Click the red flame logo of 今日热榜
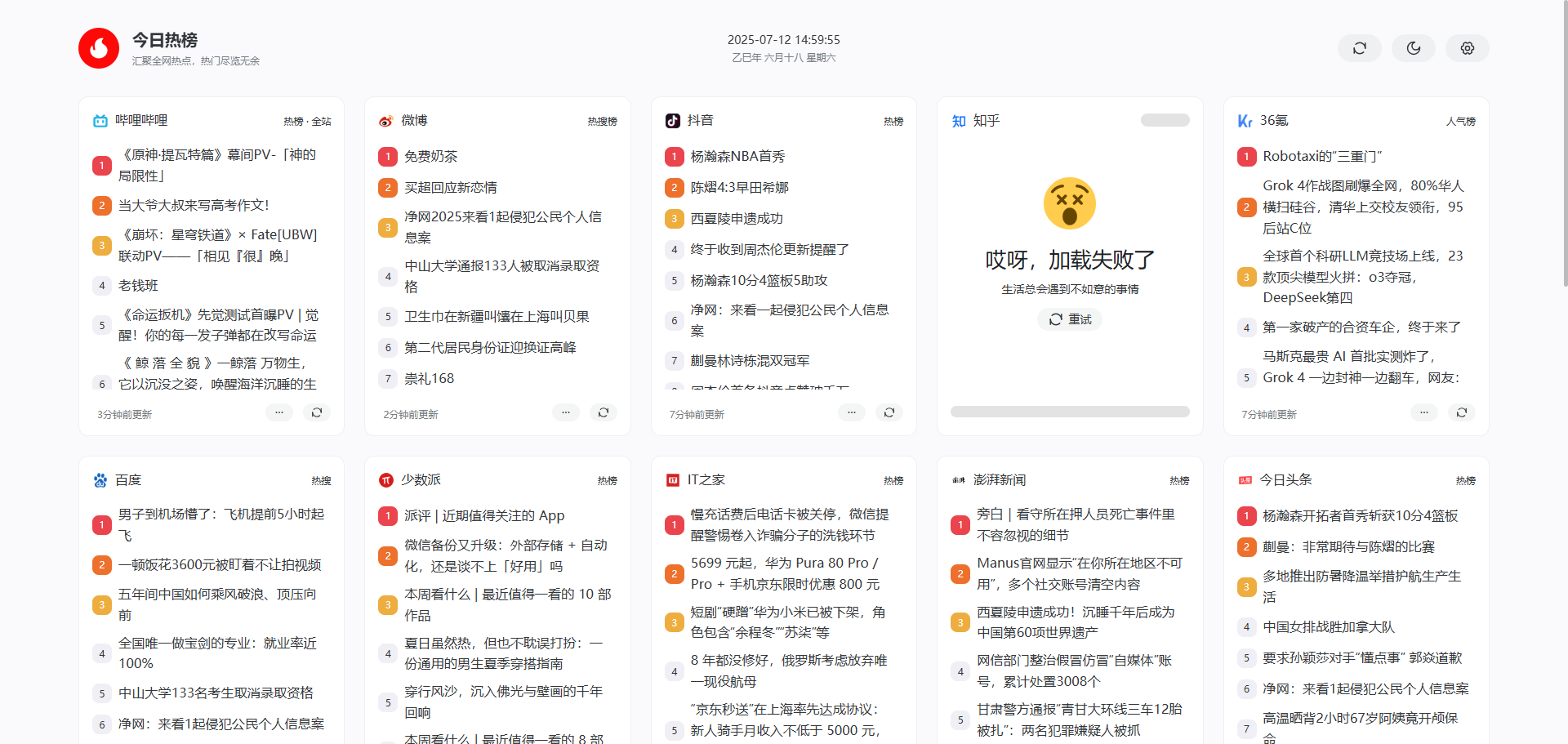Screen dimensions: 1568x744 pos(99,48)
